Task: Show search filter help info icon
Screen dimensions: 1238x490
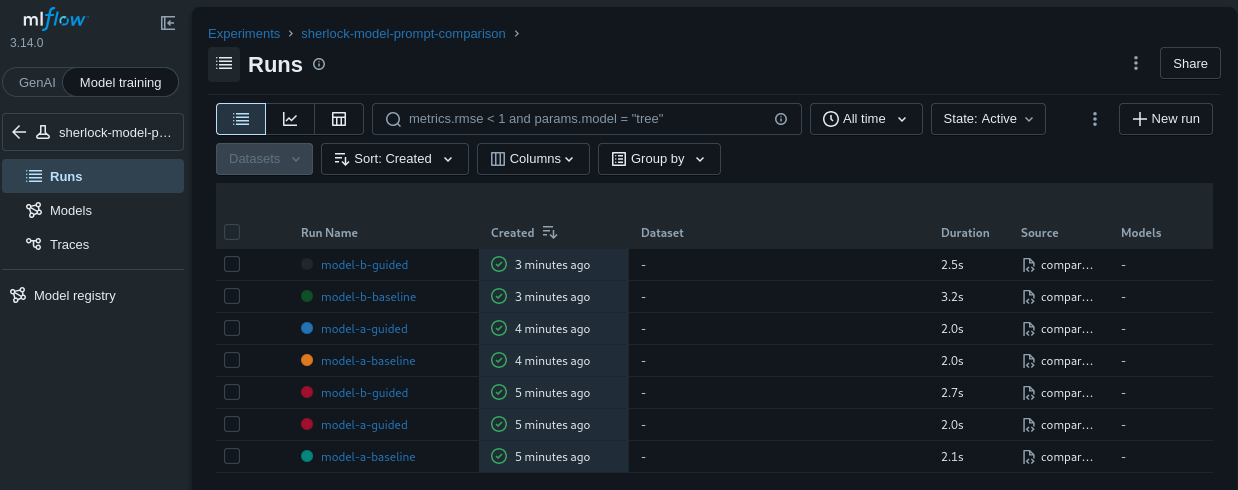Action: pos(781,119)
